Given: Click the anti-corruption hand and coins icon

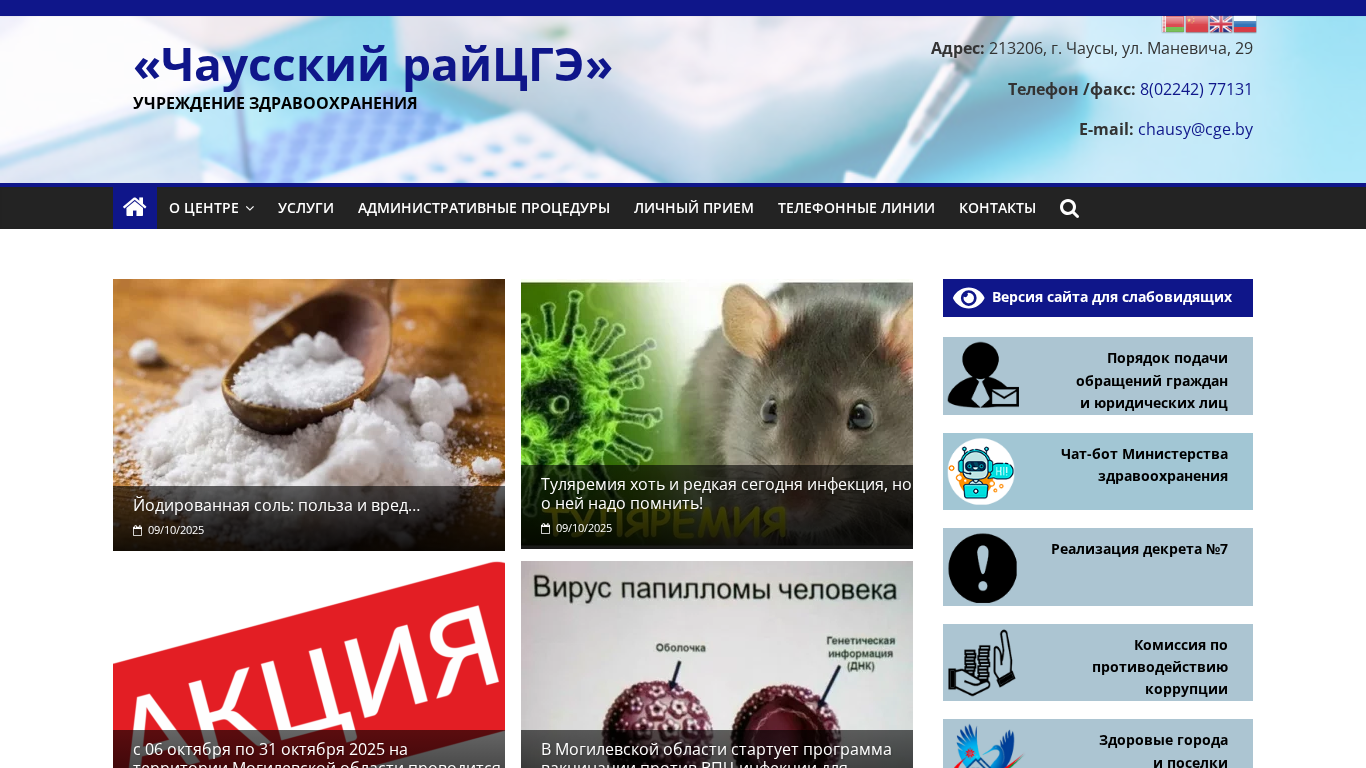Looking at the screenshot, I should point(981,662).
